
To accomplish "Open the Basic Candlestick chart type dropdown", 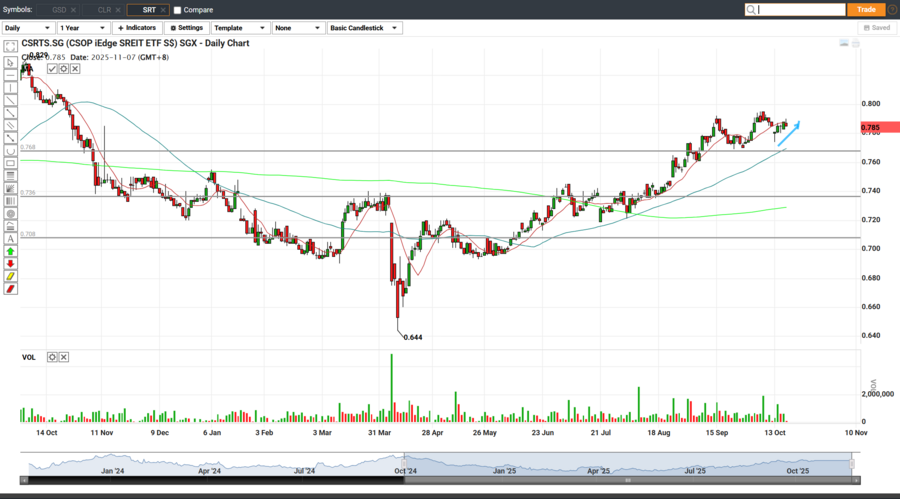I will click(x=365, y=28).
